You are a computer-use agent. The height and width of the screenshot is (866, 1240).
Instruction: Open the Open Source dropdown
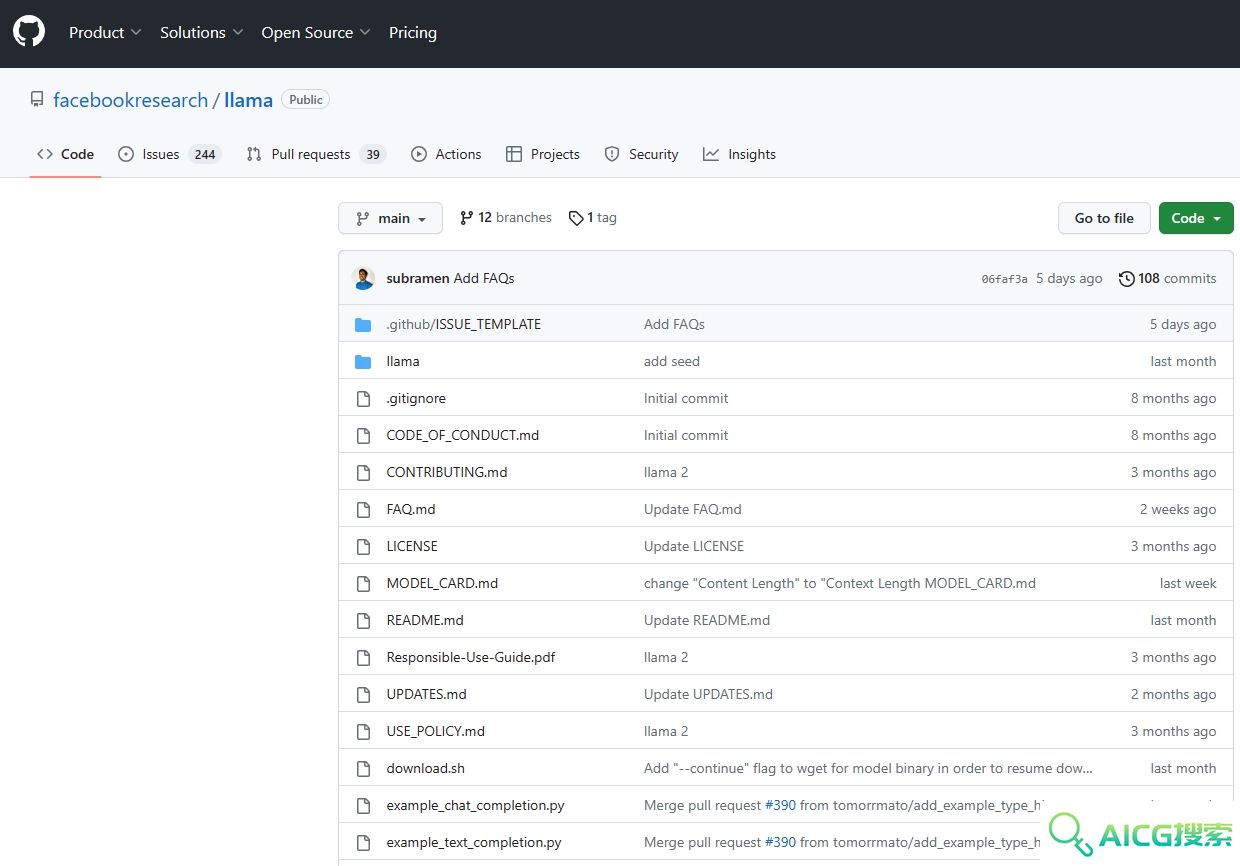click(316, 33)
